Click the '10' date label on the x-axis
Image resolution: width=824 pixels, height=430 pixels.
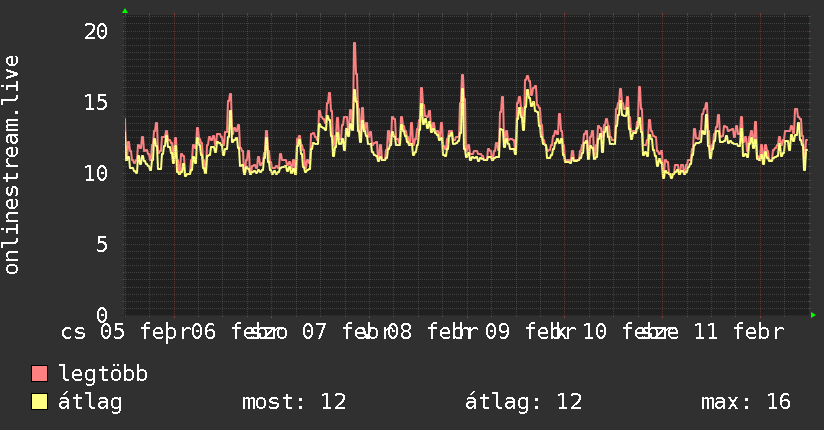pyautogui.click(x=594, y=332)
